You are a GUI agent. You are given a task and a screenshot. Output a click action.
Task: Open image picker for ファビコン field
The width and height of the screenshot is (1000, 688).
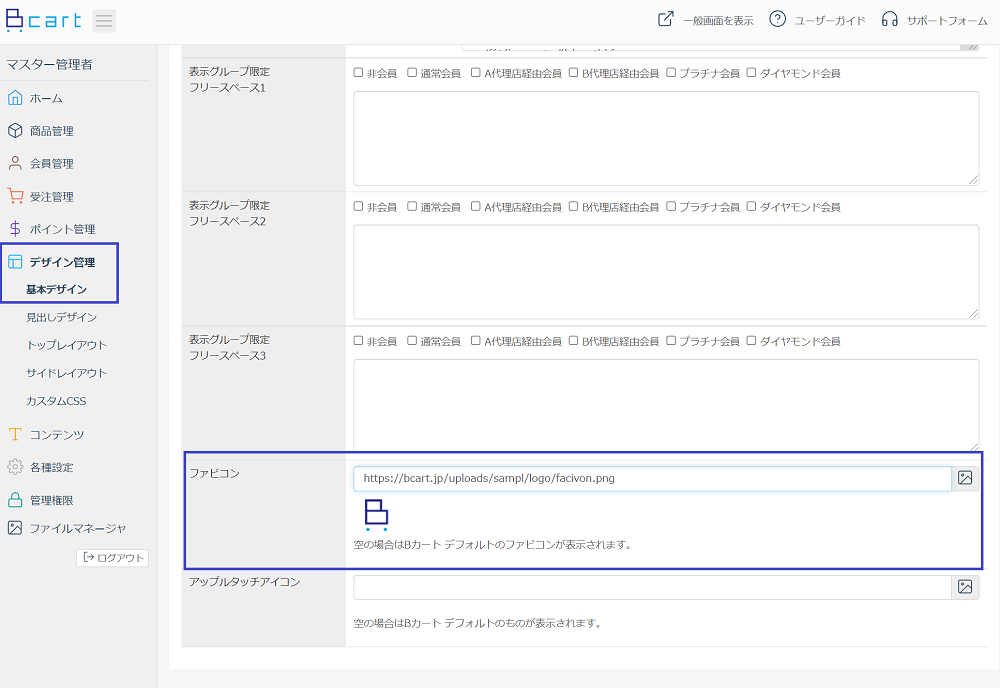[x=965, y=478]
